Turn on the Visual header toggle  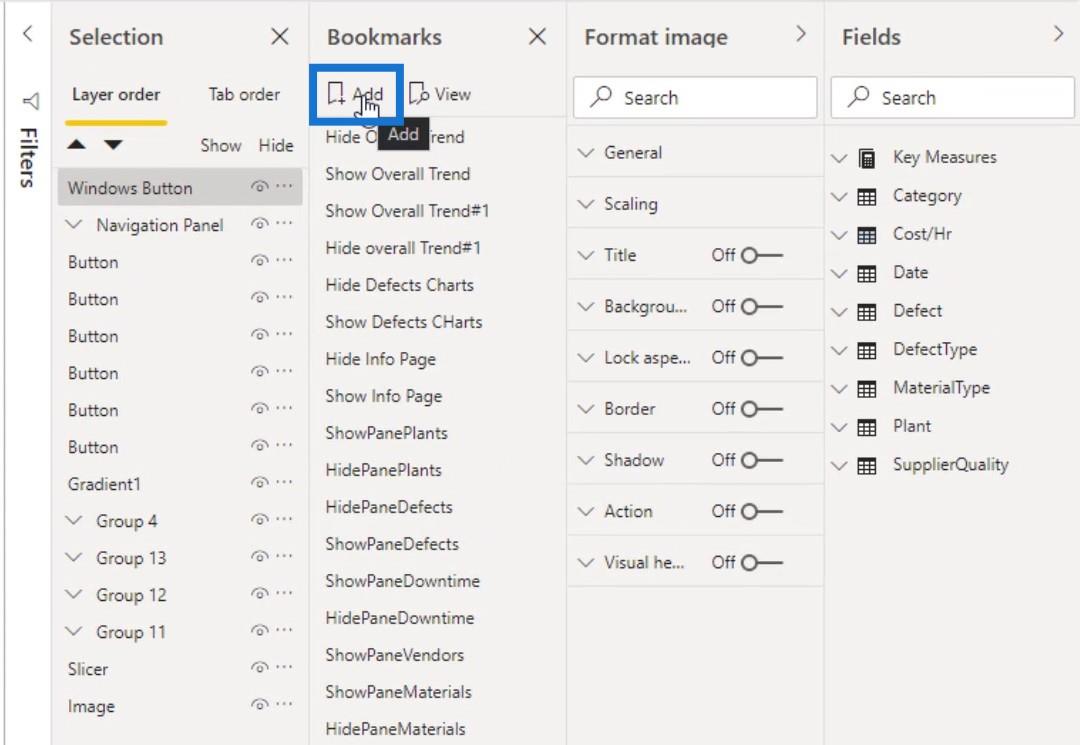click(761, 563)
